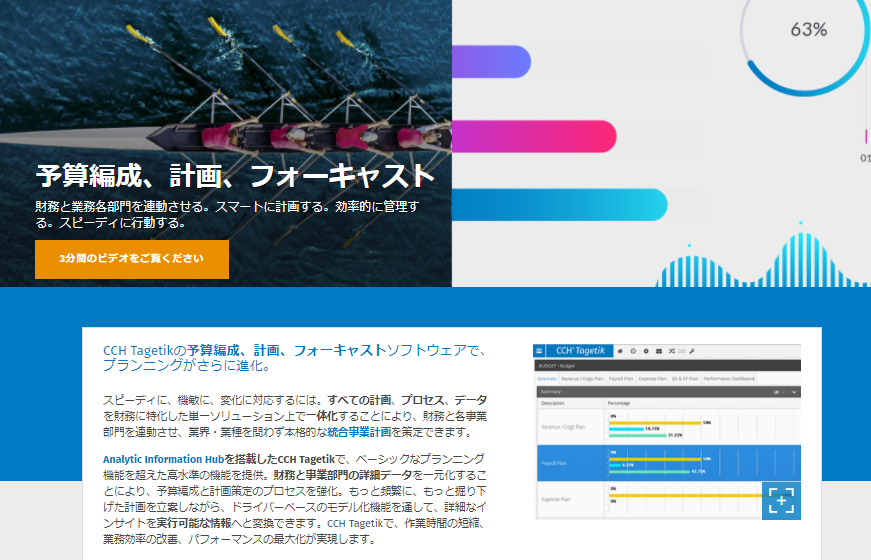Viewport: 871px width, 560px height.
Task: Click the pink gradient progress bar
Action: [x=534, y=136]
